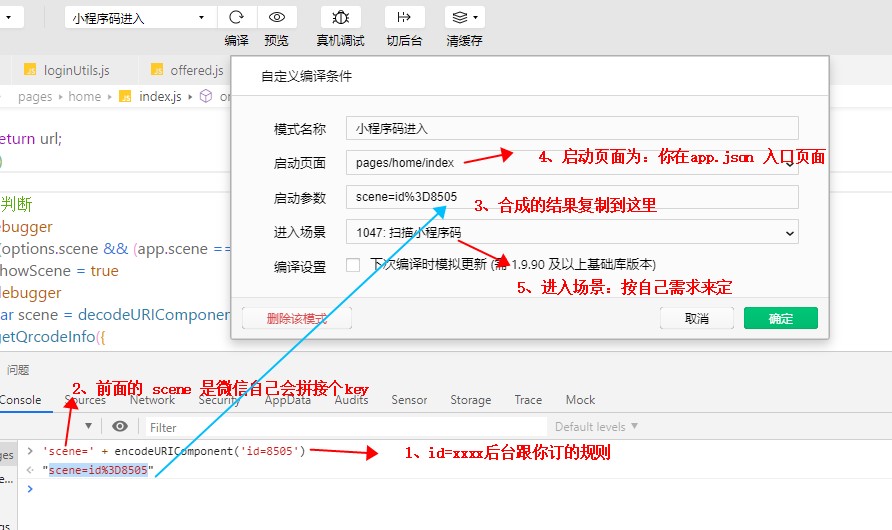Switch to the Security tab
This screenshot has width=892, height=530.
pos(219,400)
